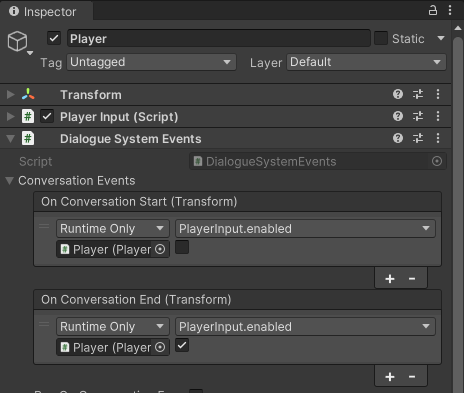Click the Transform axes icon
This screenshot has height=393, width=464.
click(x=28, y=94)
